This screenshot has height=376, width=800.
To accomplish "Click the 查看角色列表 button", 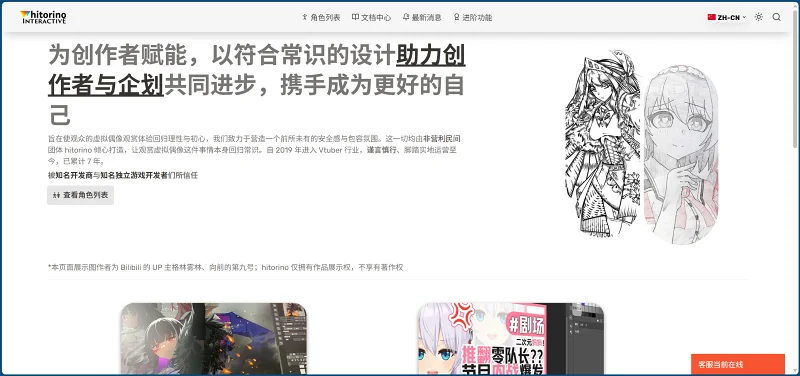I will click(80, 195).
